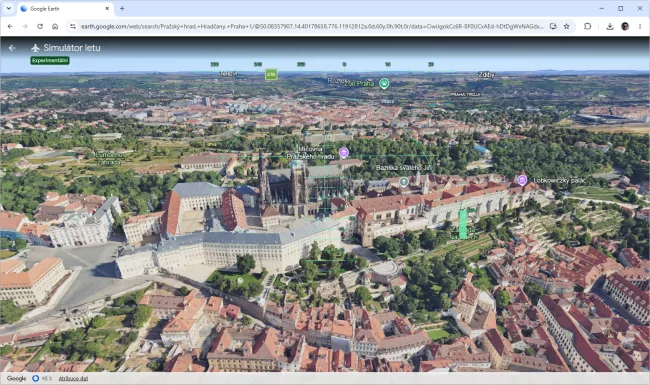This screenshot has width=650, height=385.
Task: Click the Praha-Troja district label
Action: tap(465, 94)
